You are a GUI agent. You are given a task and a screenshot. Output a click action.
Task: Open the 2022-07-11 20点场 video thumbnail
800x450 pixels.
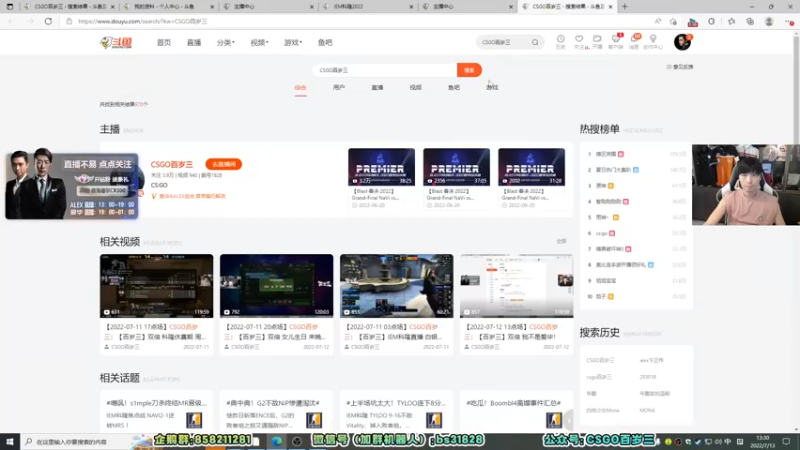tap(277, 286)
